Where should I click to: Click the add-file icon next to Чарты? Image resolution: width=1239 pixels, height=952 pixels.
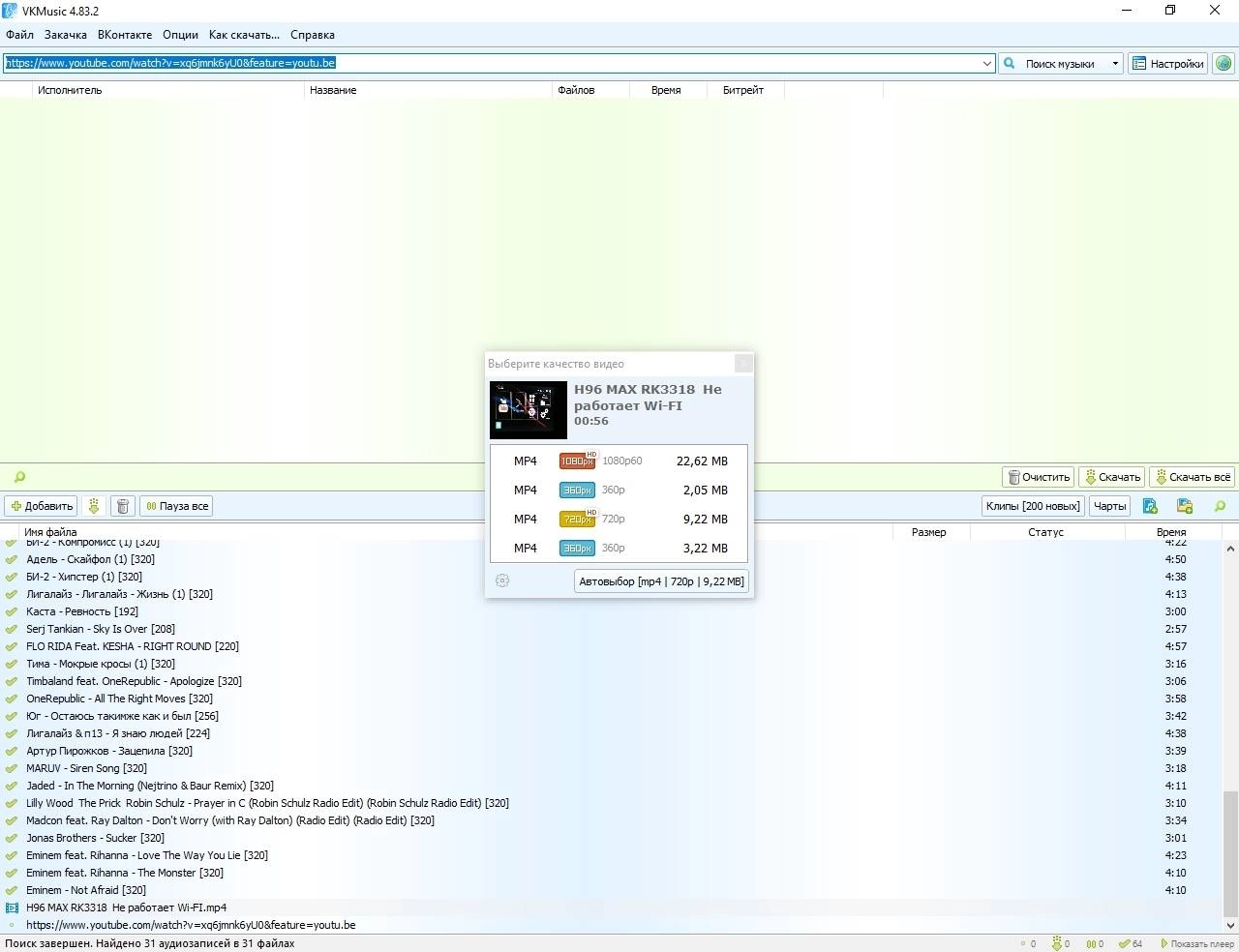1150,506
